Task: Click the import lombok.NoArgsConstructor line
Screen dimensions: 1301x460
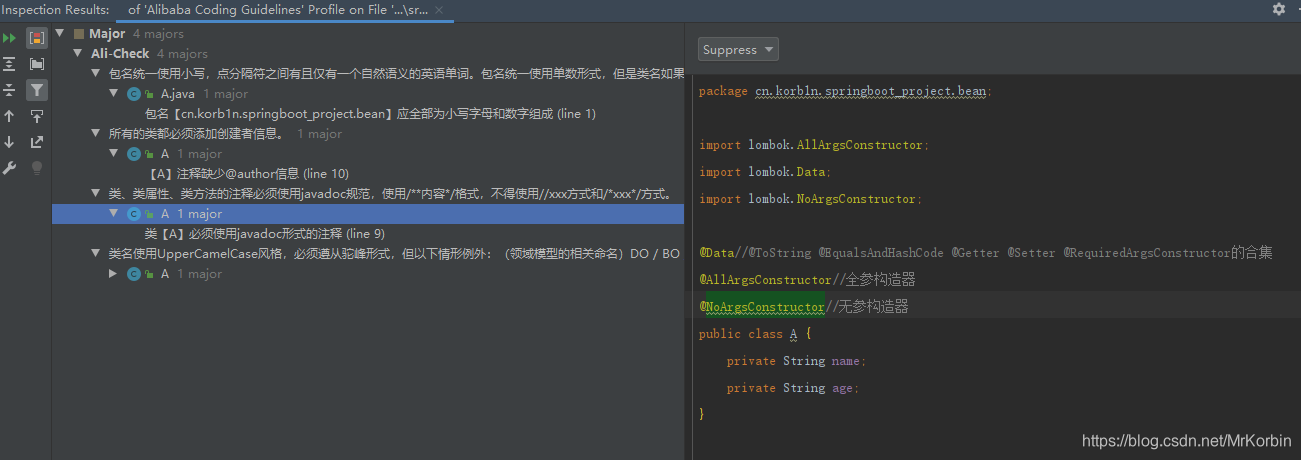Action: pos(810,199)
